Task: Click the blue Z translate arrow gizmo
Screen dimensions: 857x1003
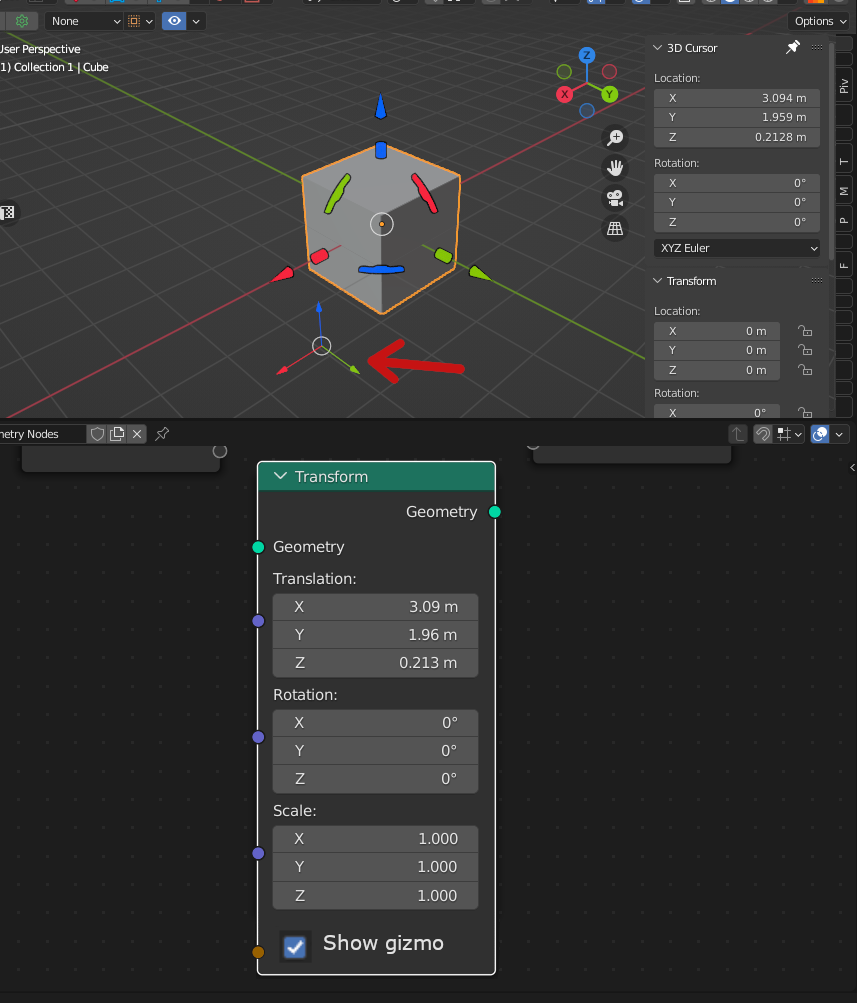Action: (381, 106)
